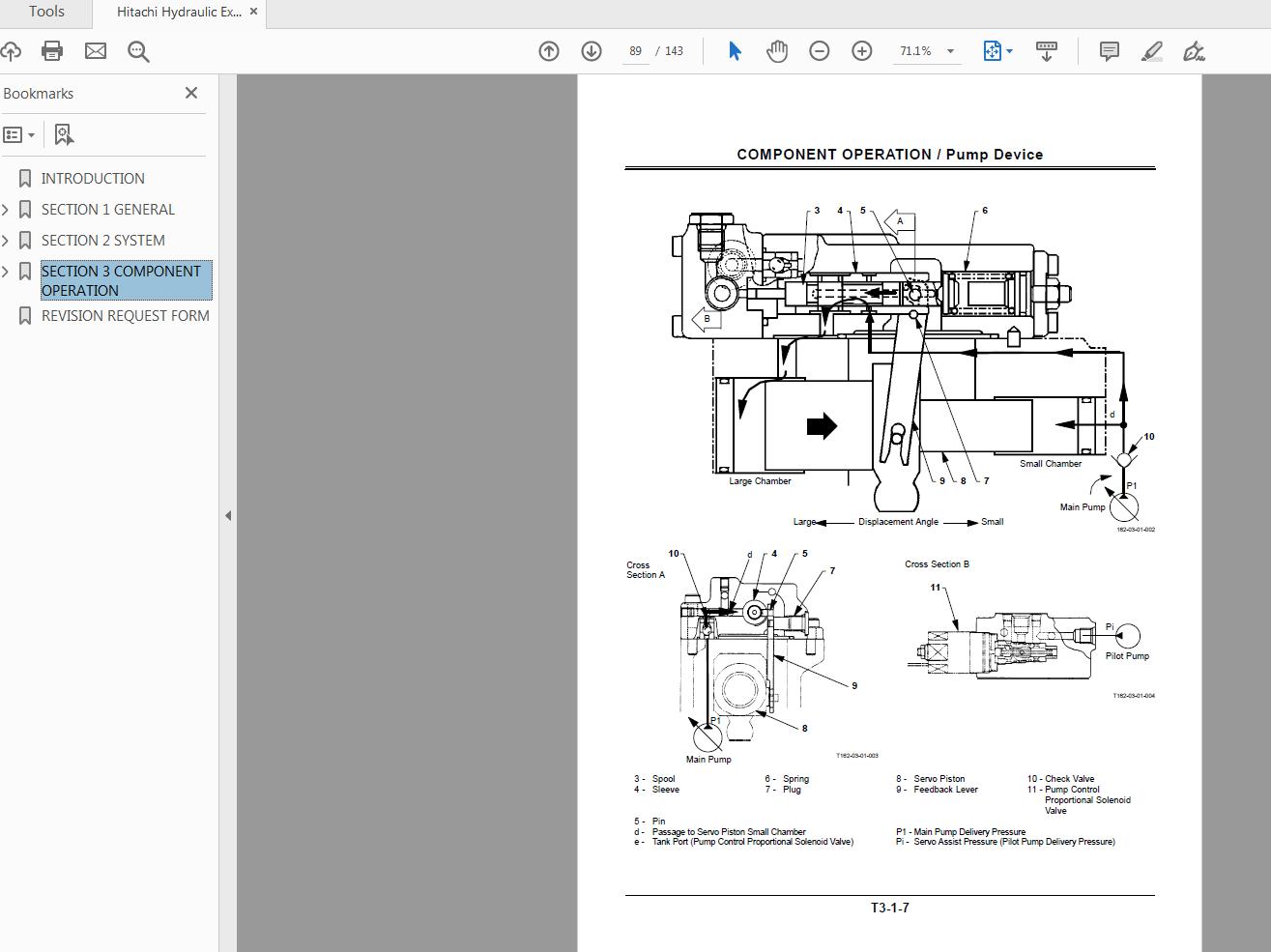Open the Find text search tool
1271x952 pixels.
click(138, 51)
